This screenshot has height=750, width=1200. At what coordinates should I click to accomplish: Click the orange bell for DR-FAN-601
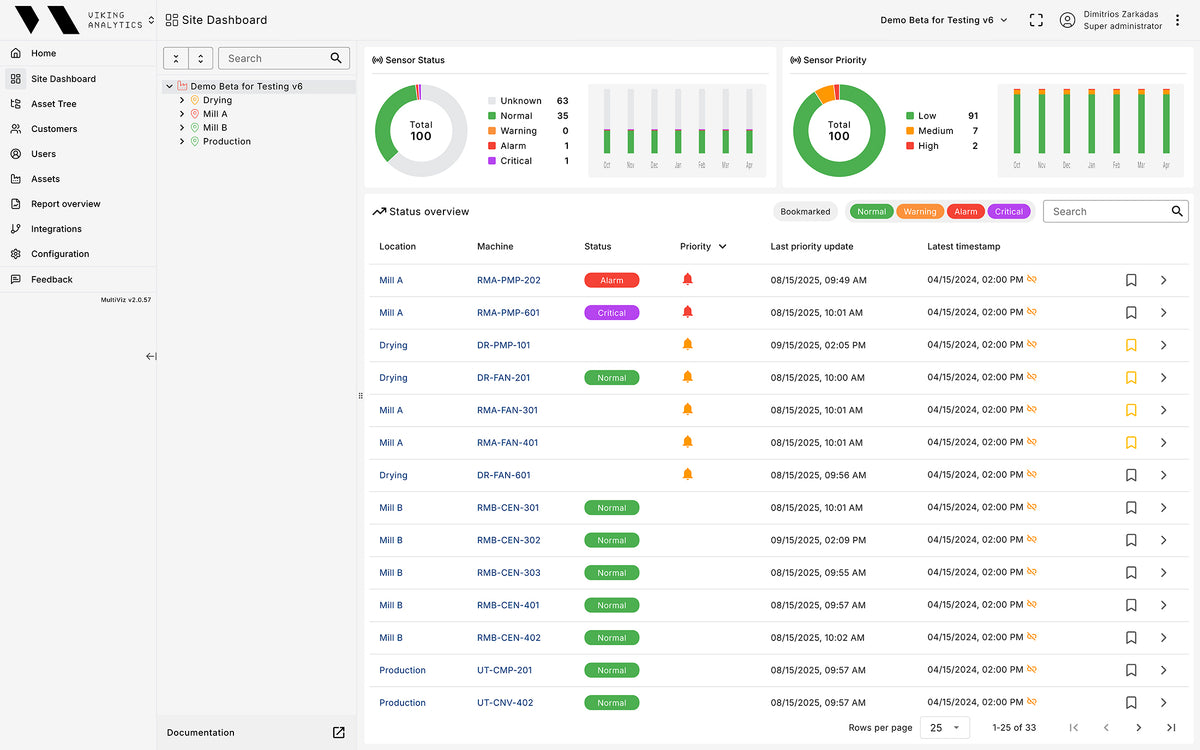pyautogui.click(x=687, y=474)
